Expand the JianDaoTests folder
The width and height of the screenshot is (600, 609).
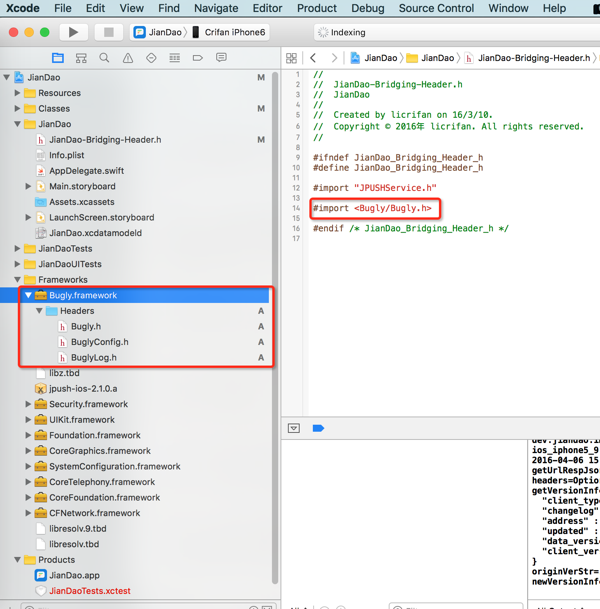(x=17, y=248)
